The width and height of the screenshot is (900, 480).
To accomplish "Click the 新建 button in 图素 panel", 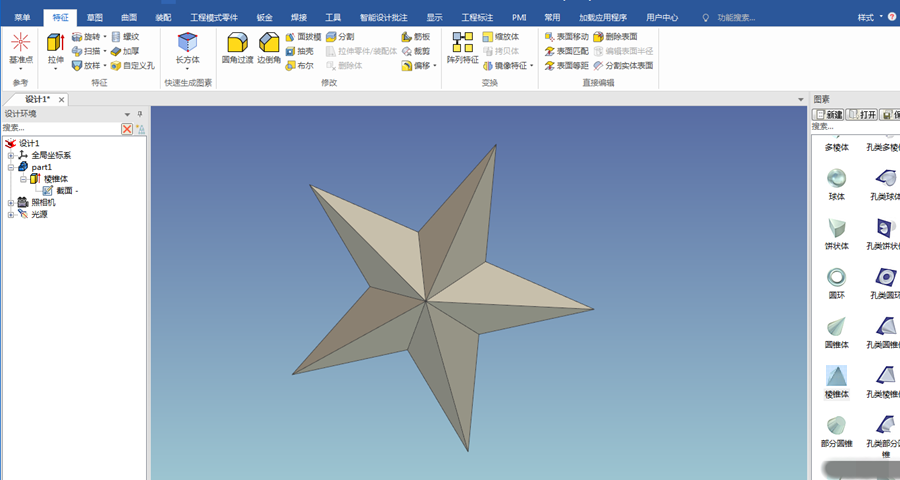I will 828,115.
